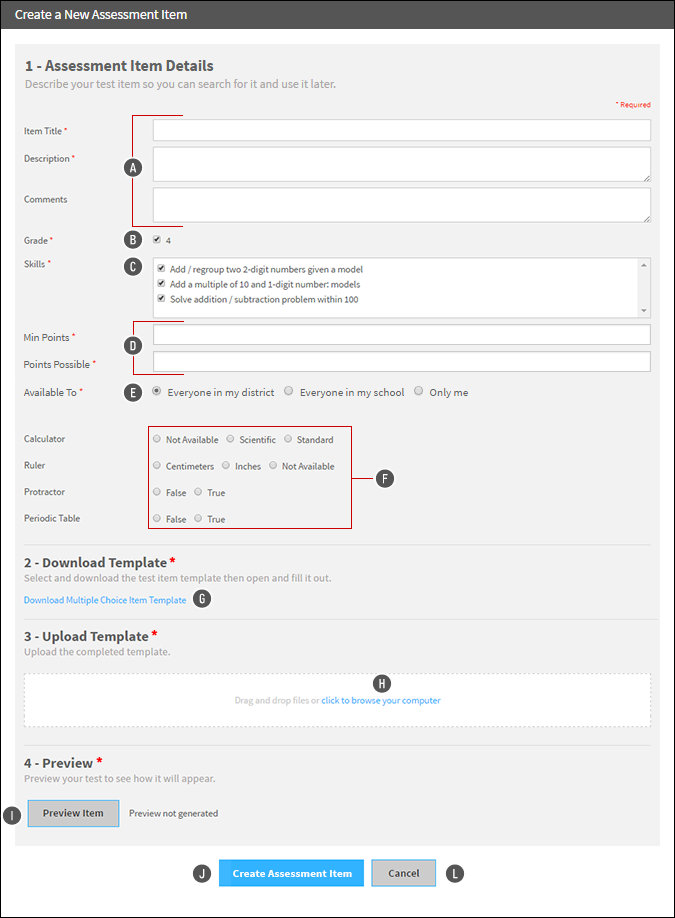Click the Points Possible input field

pyautogui.click(x=402, y=362)
